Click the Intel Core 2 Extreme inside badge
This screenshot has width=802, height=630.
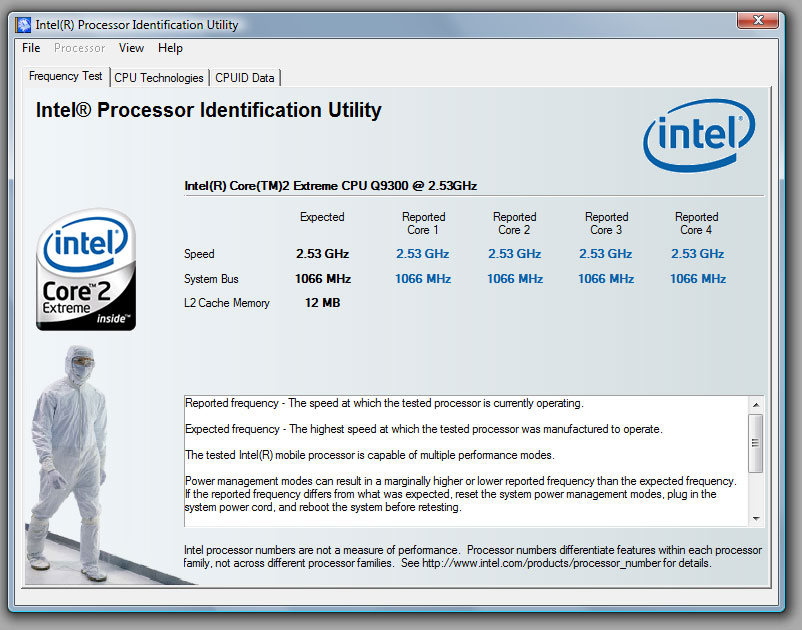pyautogui.click(x=86, y=269)
